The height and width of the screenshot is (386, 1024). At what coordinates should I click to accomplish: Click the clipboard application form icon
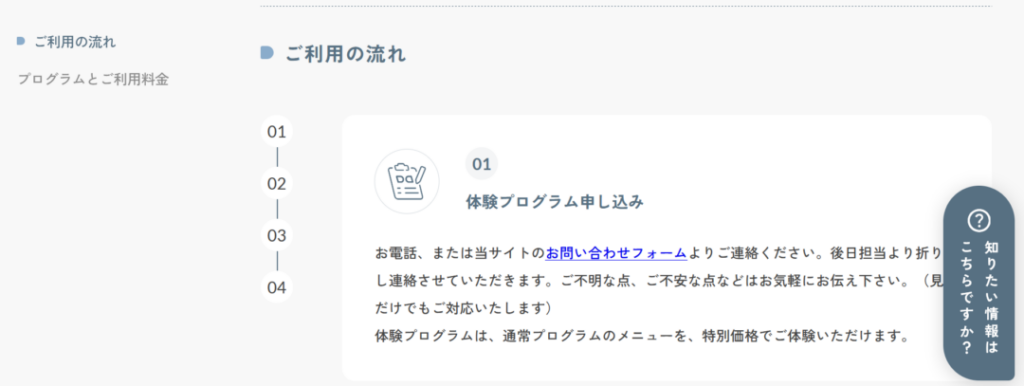pyautogui.click(x=406, y=182)
